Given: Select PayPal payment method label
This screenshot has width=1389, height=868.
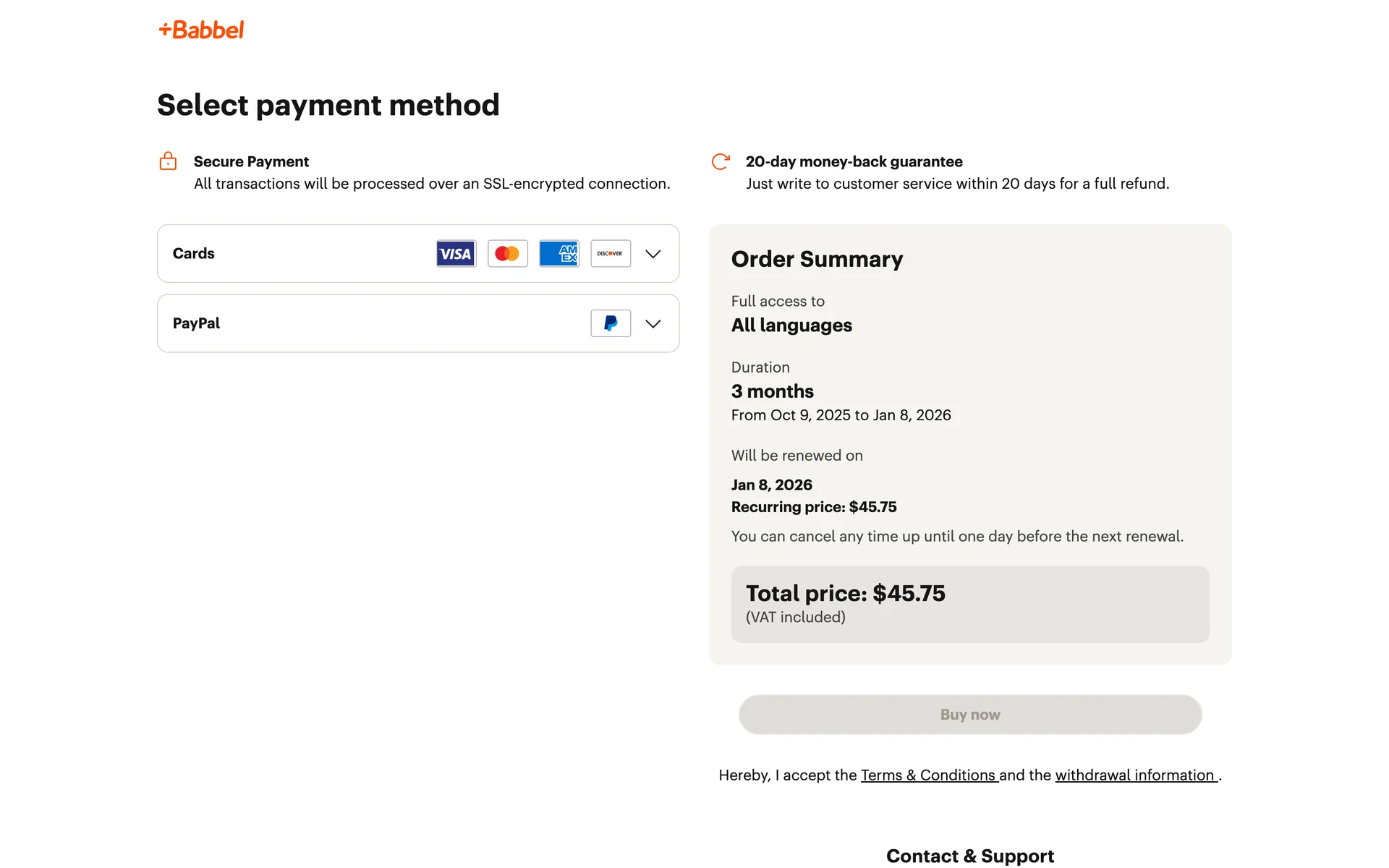Looking at the screenshot, I should coord(196,323).
